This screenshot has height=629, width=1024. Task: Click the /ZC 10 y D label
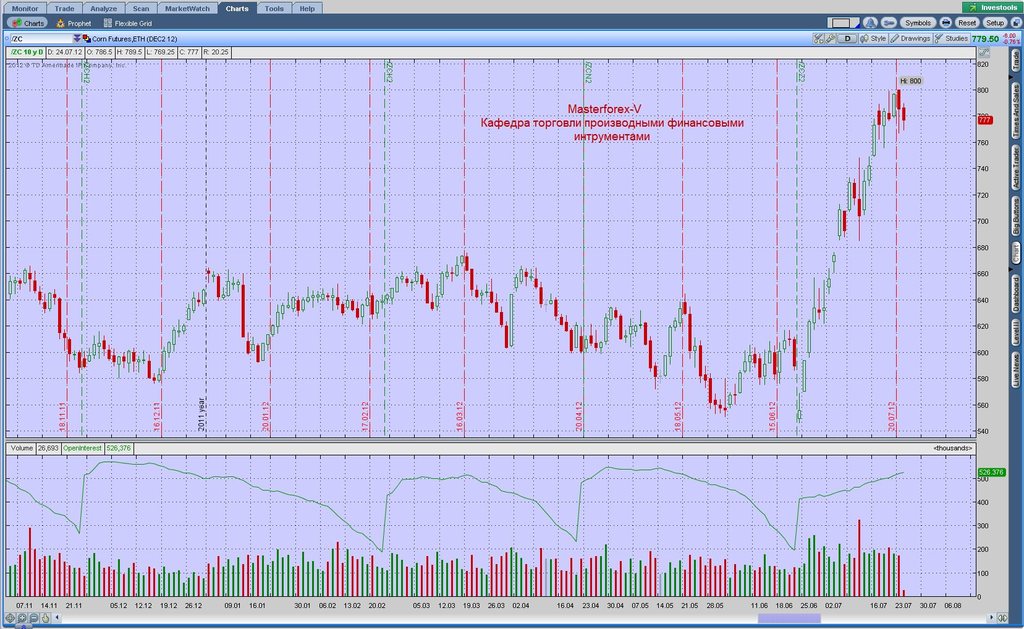(27, 52)
